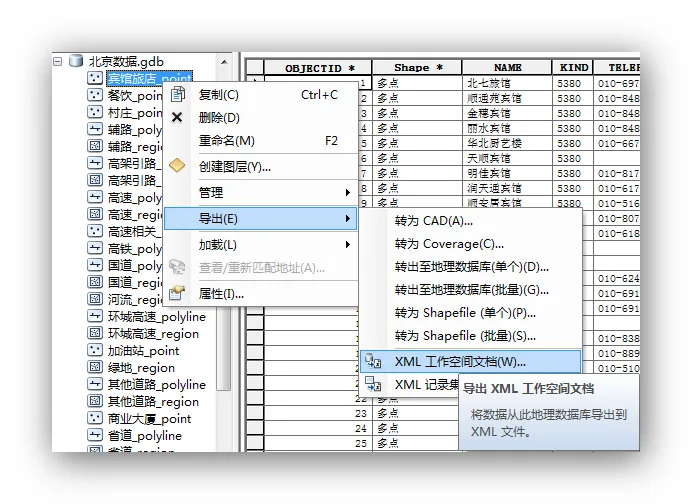This screenshot has width=692, height=504.
Task: Select the 绿地_region tree item label
Action: point(141,368)
